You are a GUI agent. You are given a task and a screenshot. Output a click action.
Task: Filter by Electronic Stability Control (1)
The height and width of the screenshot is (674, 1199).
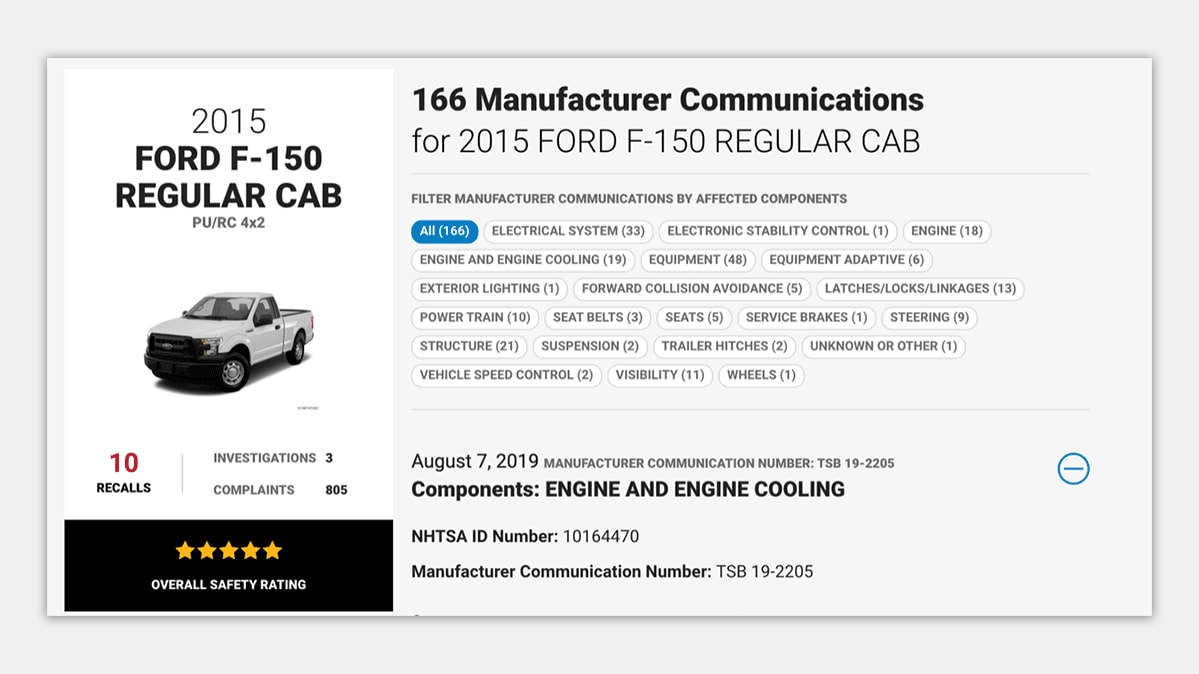(777, 231)
